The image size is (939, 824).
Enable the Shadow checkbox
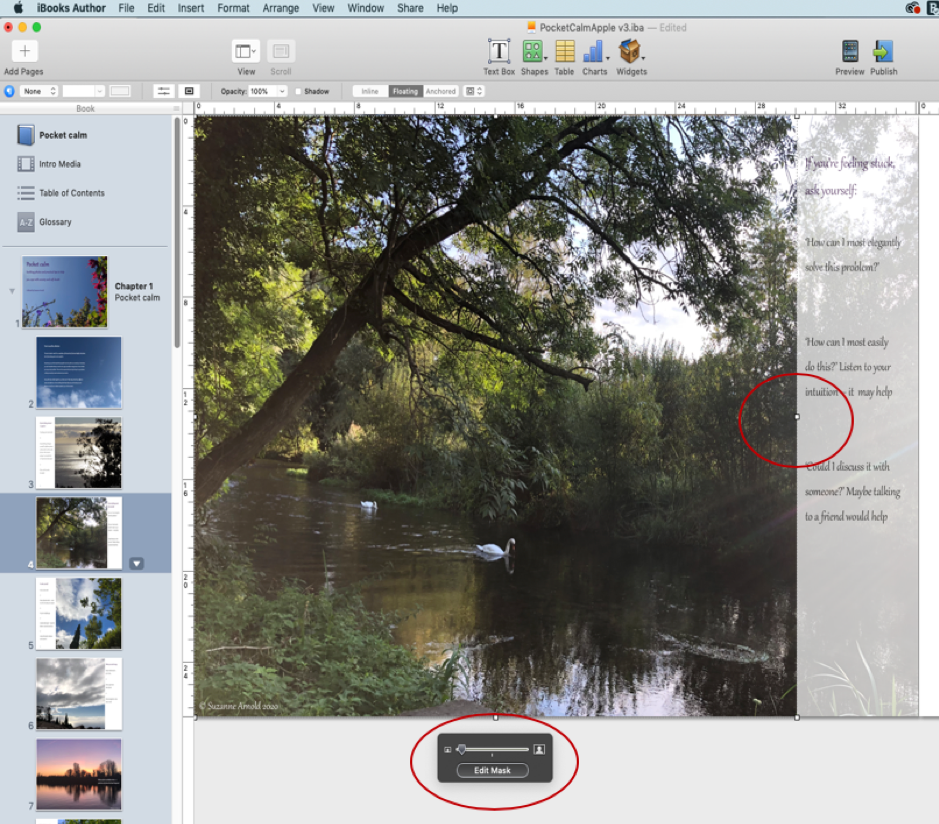[298, 92]
